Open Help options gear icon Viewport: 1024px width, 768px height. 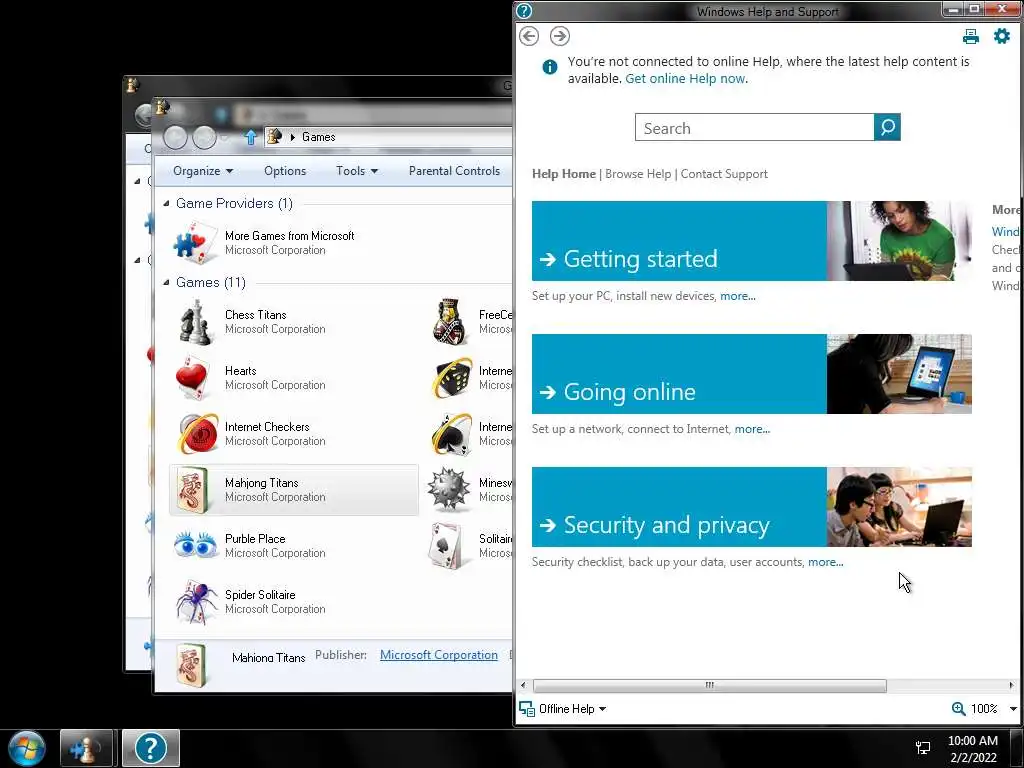pyautogui.click(x=1002, y=36)
